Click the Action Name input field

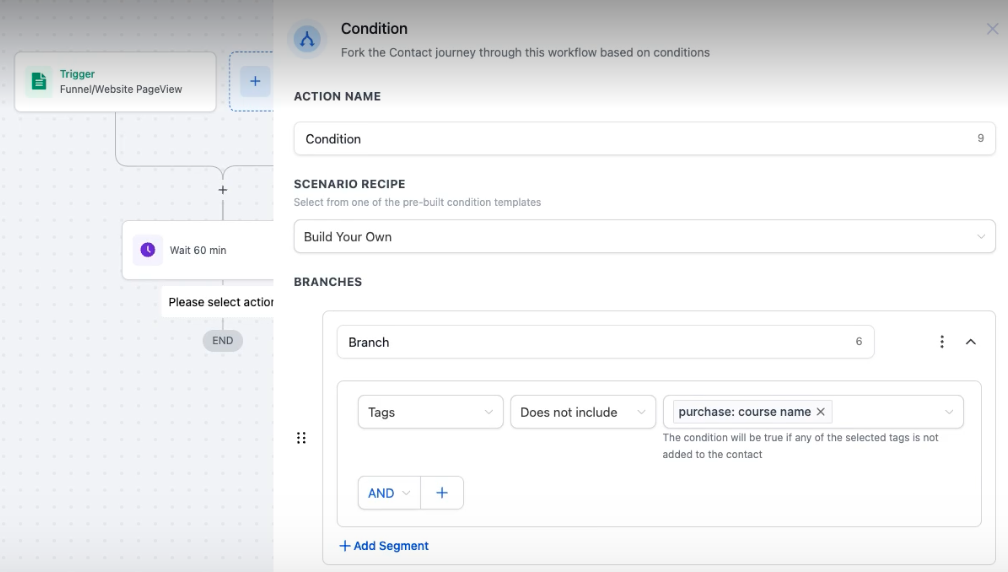click(x=630, y=139)
